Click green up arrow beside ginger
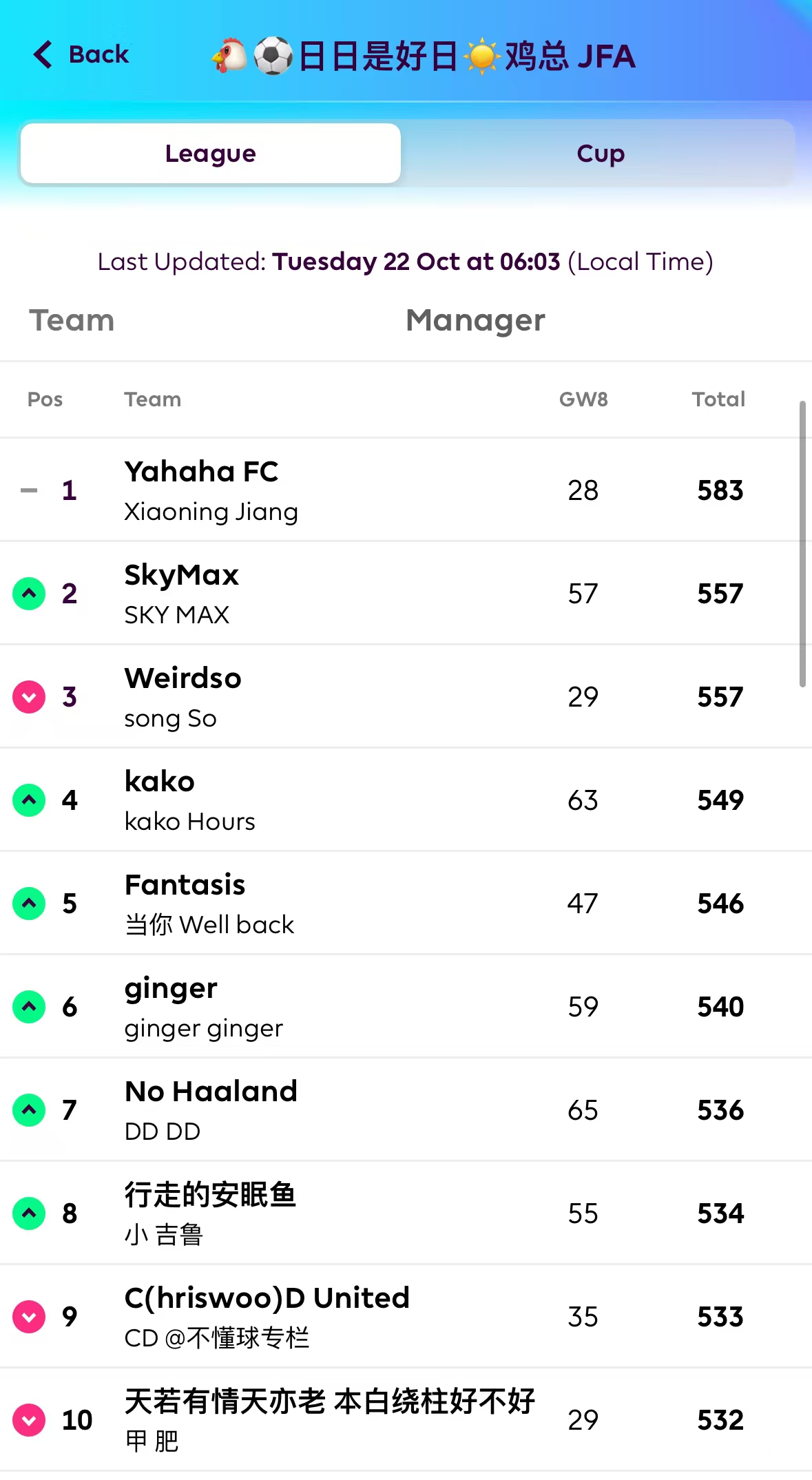This screenshot has width=812, height=1480. pos(29,1007)
